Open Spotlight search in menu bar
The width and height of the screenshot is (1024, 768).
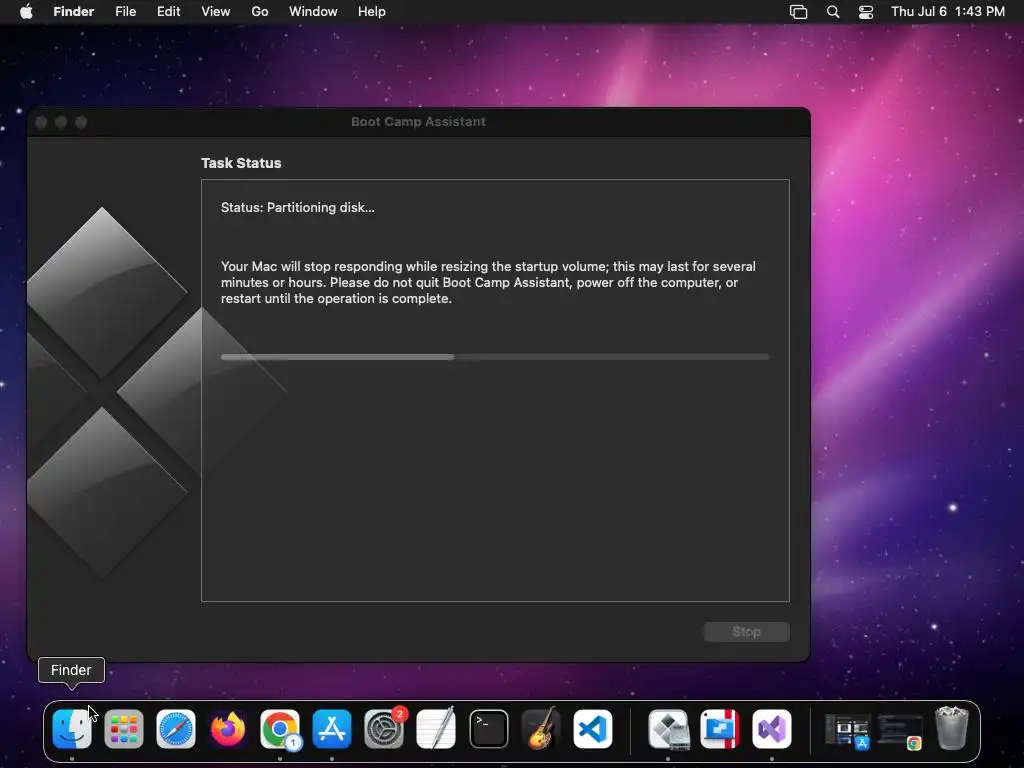click(833, 12)
